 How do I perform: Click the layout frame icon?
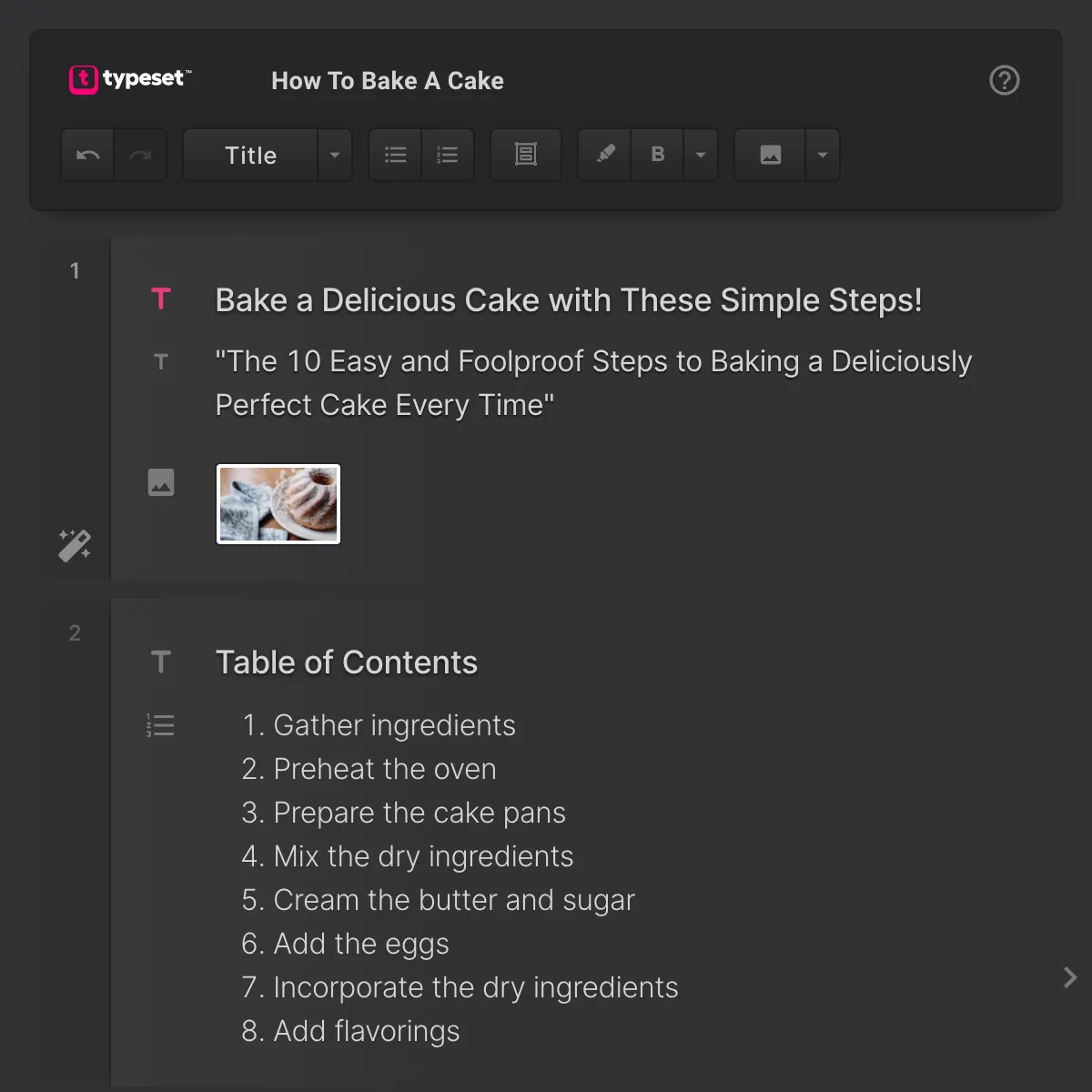526,156
